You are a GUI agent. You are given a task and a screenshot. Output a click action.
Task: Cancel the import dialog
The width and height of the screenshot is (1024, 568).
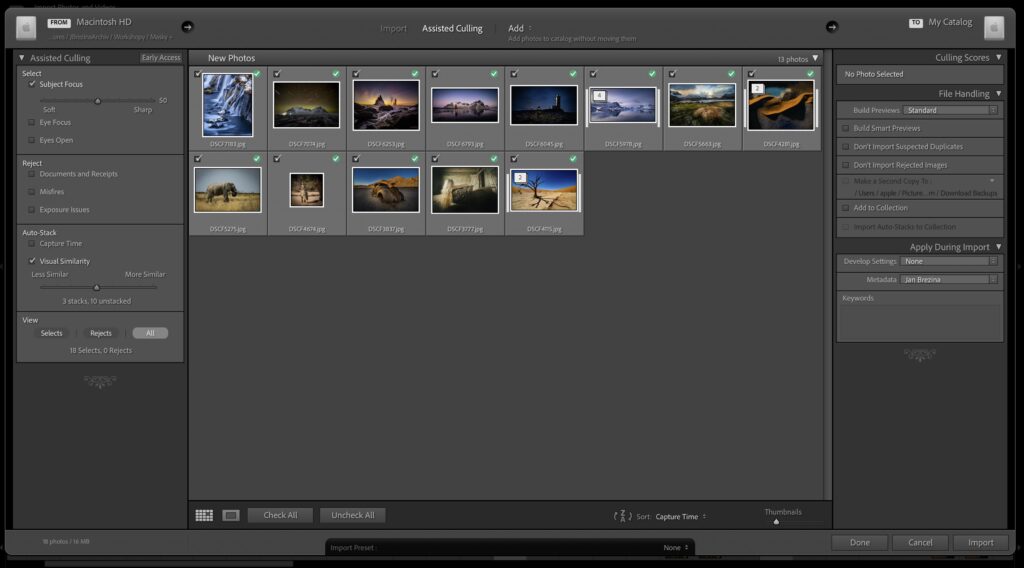pos(920,543)
